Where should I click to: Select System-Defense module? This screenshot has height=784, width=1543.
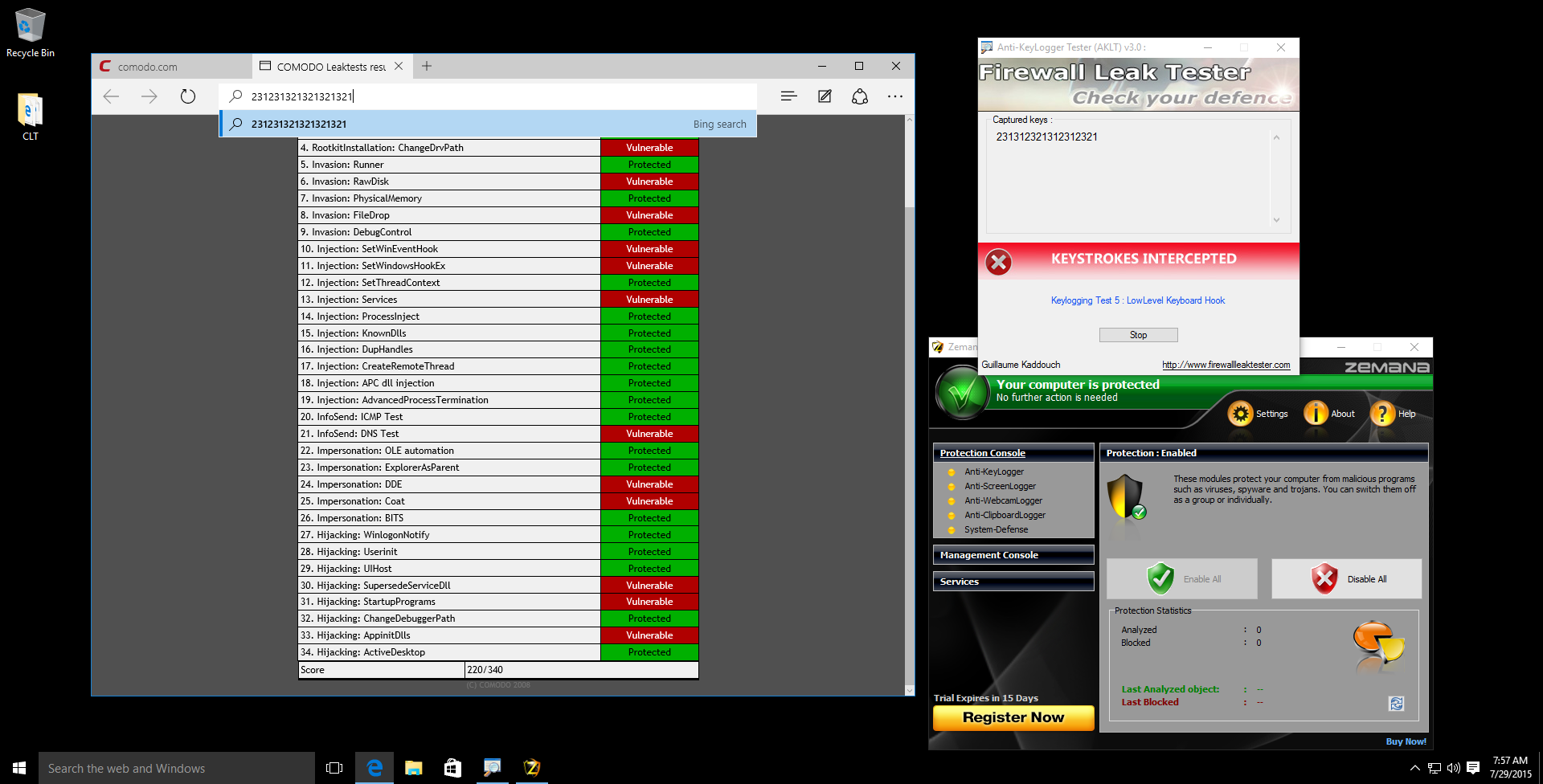coord(996,530)
